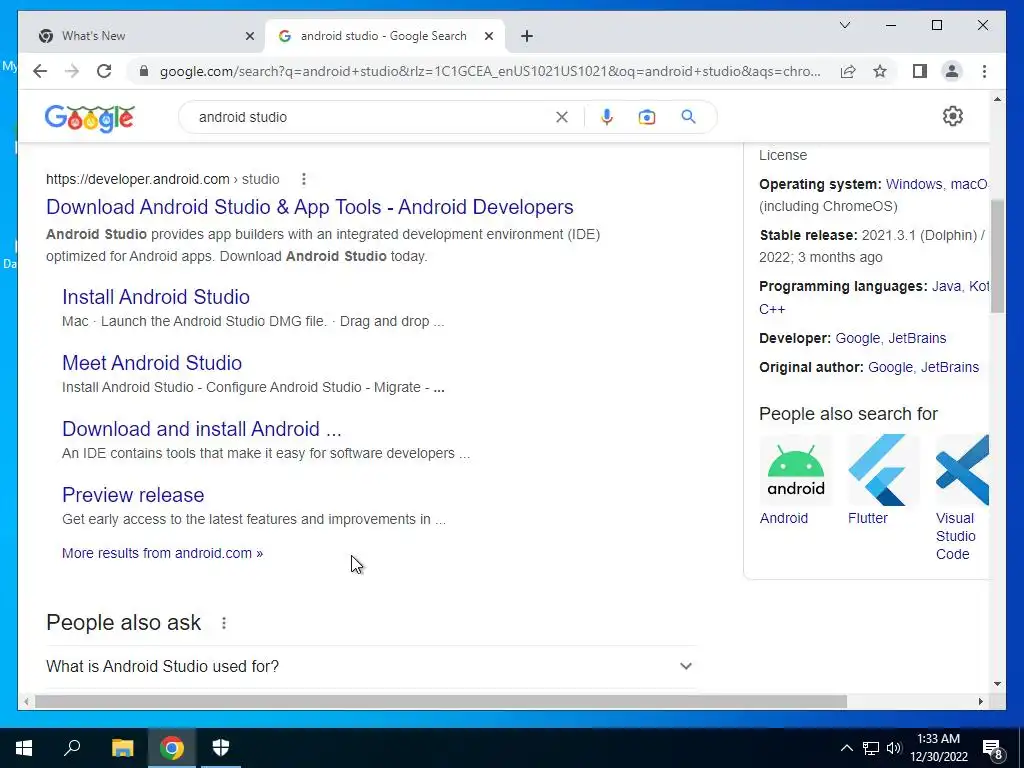Click the Google holiday logo
Viewport: 1024px width, 768px height.
[x=89, y=118]
